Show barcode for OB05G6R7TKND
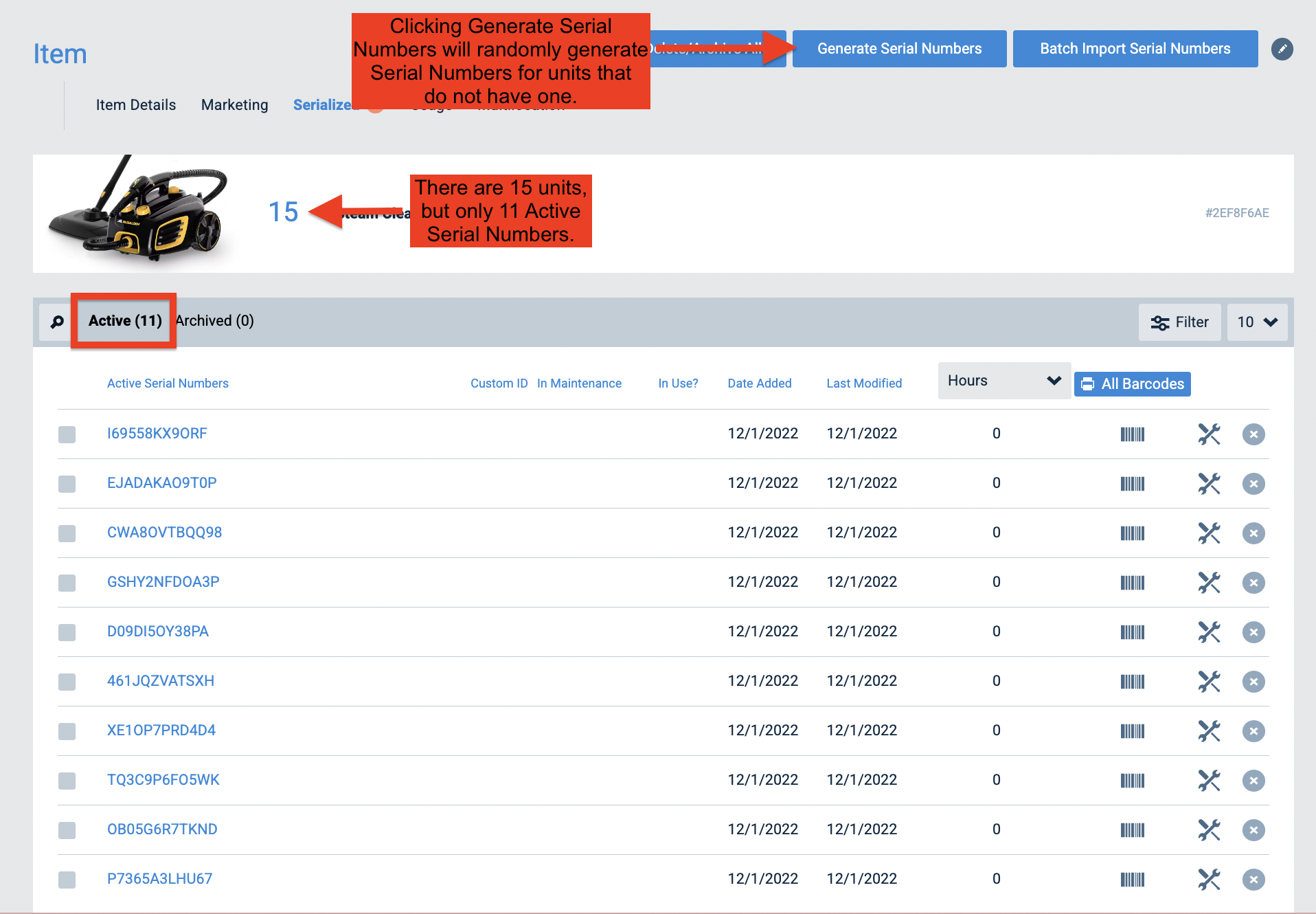Image resolution: width=1316 pixels, height=914 pixels. point(1133,829)
